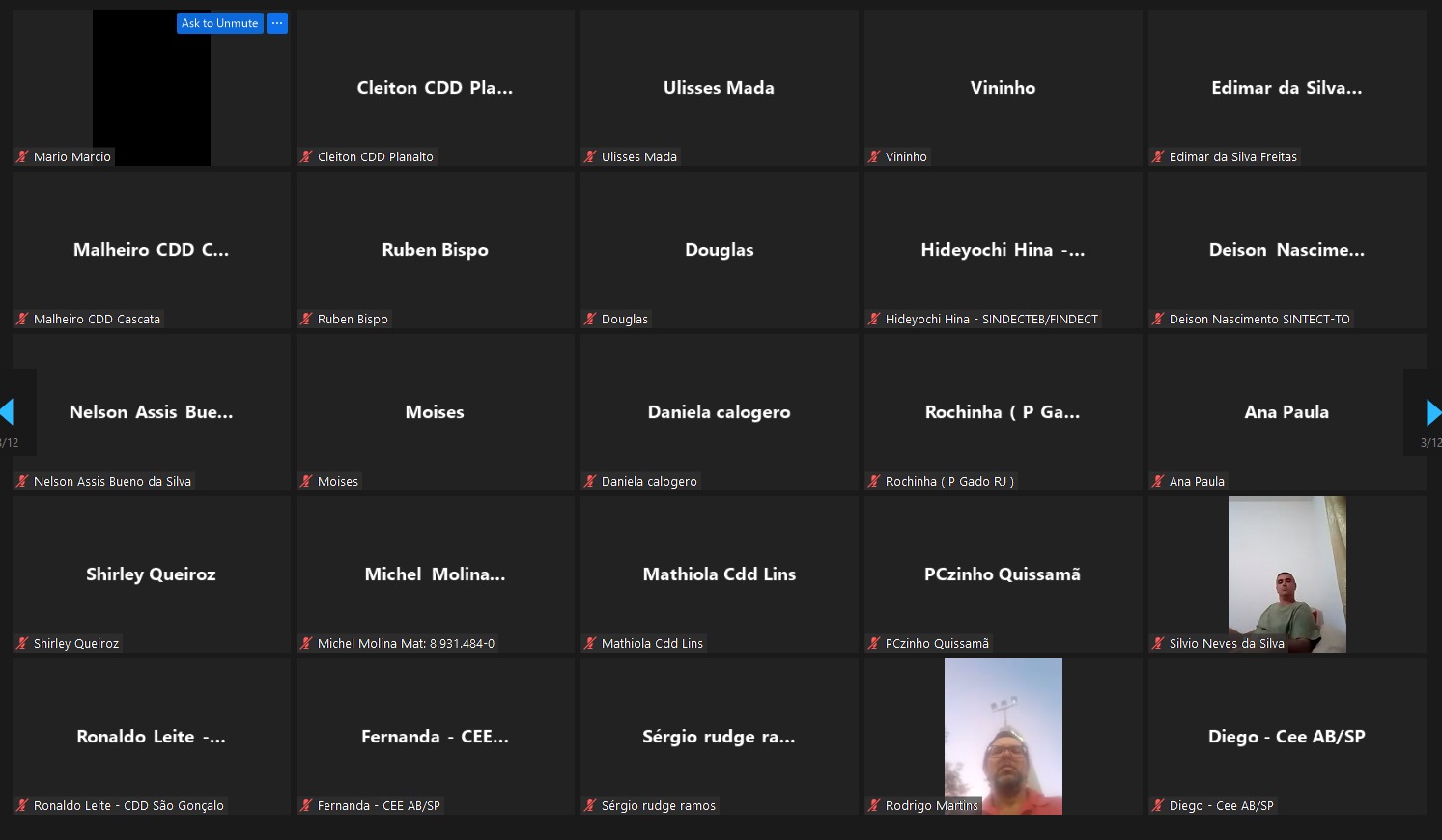
Task: Click the muted mic icon beside Edimar da Silva Freitas
Action: coord(1158,156)
